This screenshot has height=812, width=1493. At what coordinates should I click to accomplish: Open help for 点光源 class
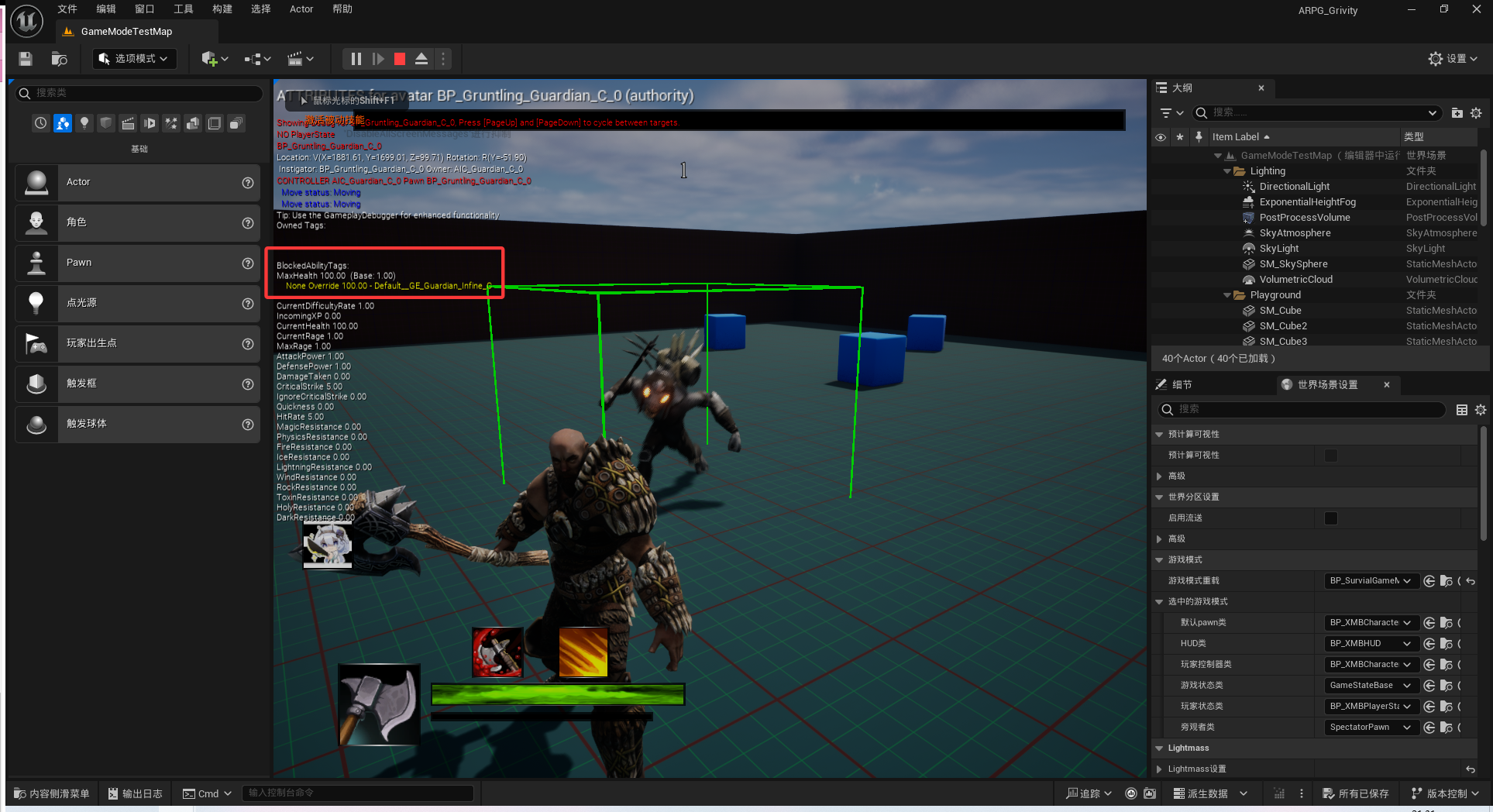248,304
